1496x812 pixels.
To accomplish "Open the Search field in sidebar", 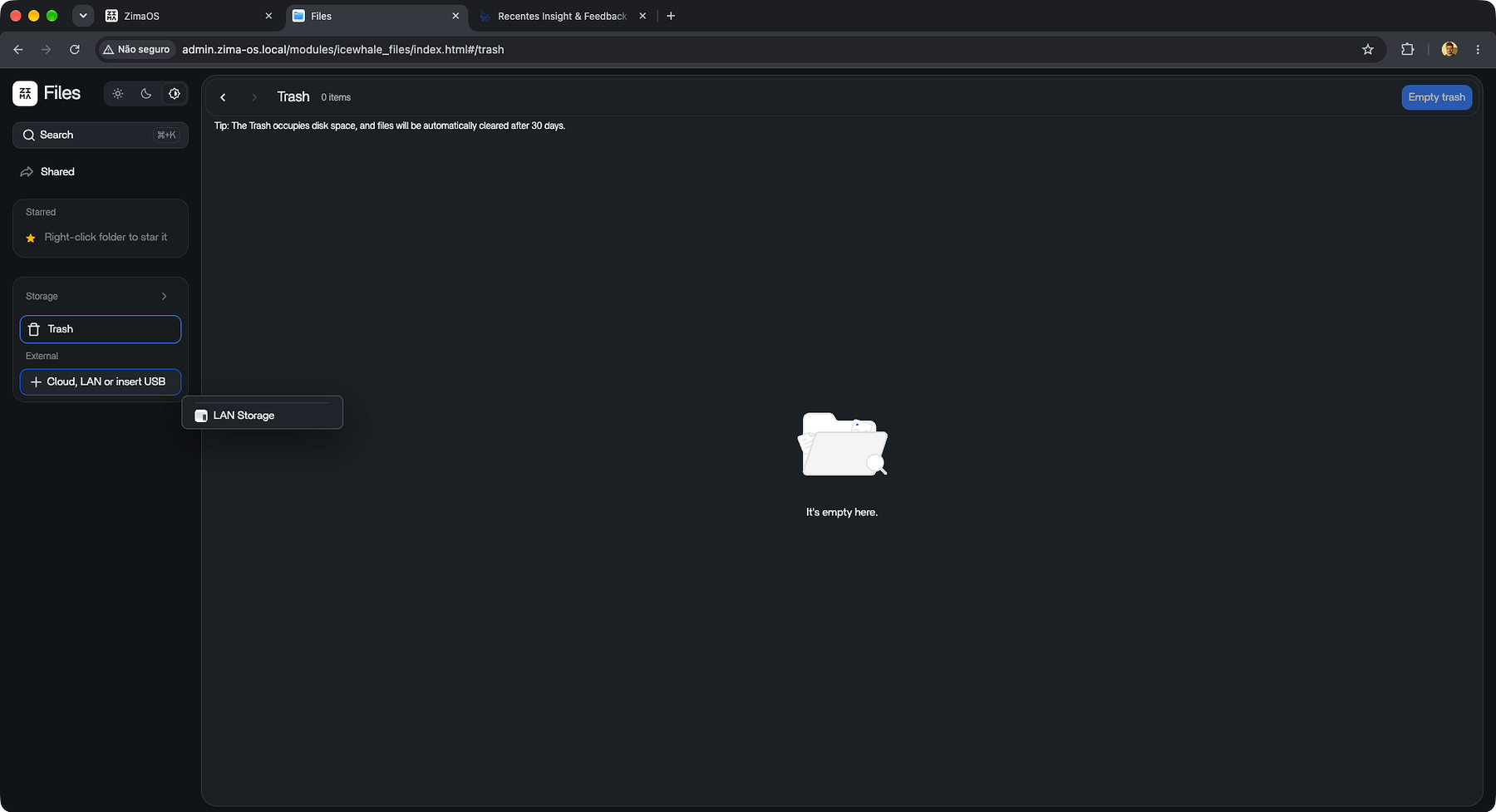I will click(x=101, y=135).
